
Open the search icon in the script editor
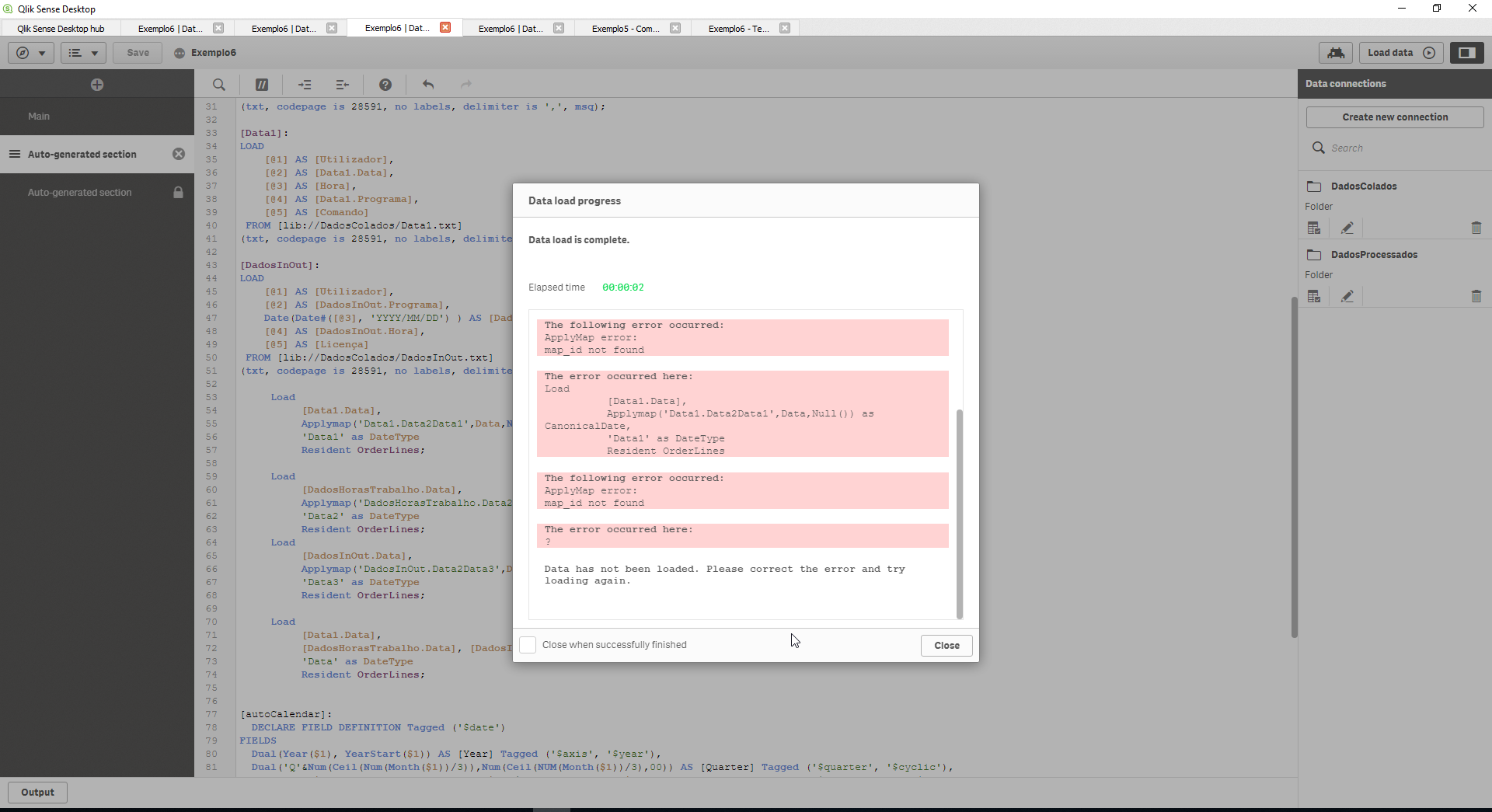coord(219,85)
